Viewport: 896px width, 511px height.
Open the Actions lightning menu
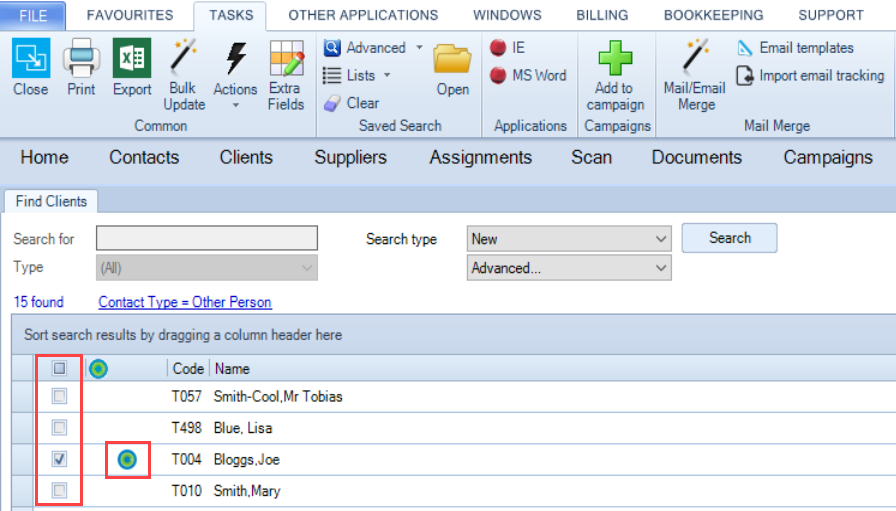click(x=235, y=59)
